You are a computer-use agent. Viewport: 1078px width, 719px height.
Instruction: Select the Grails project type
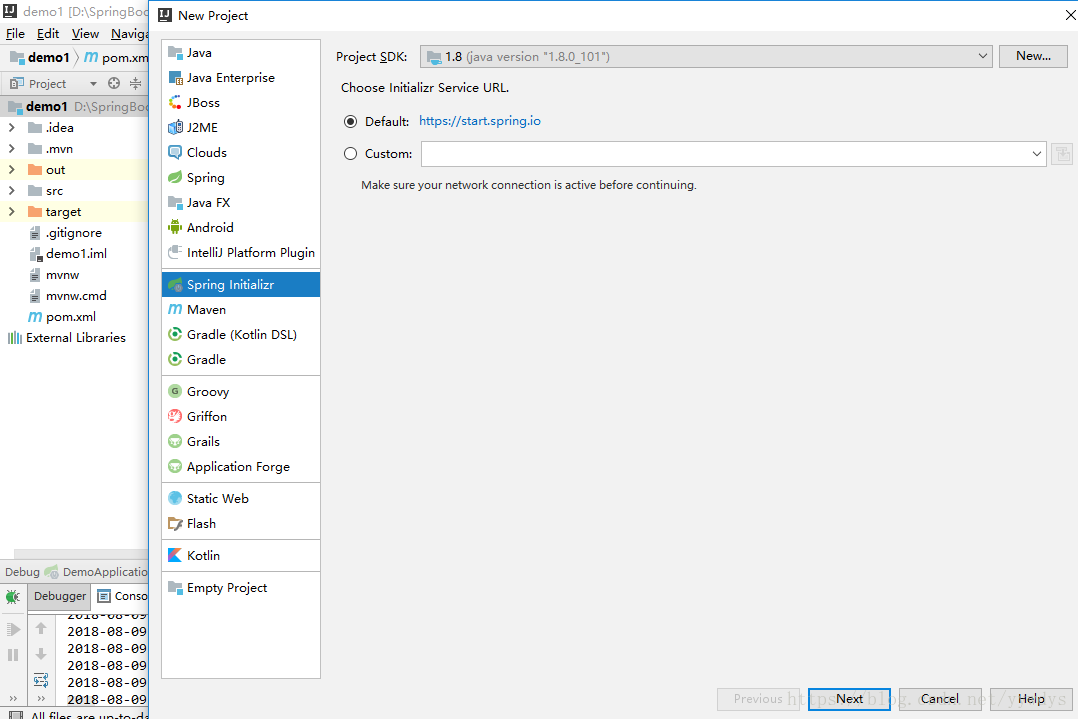(202, 441)
